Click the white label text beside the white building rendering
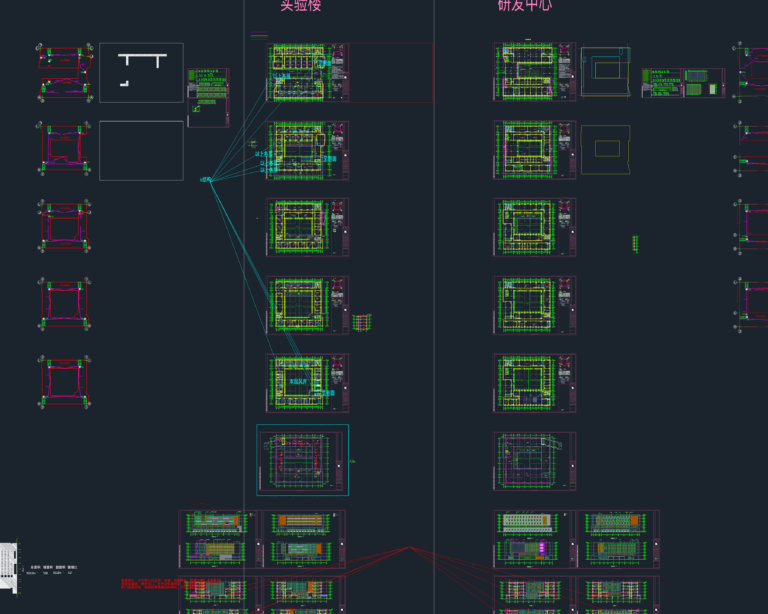 [x=51, y=569]
